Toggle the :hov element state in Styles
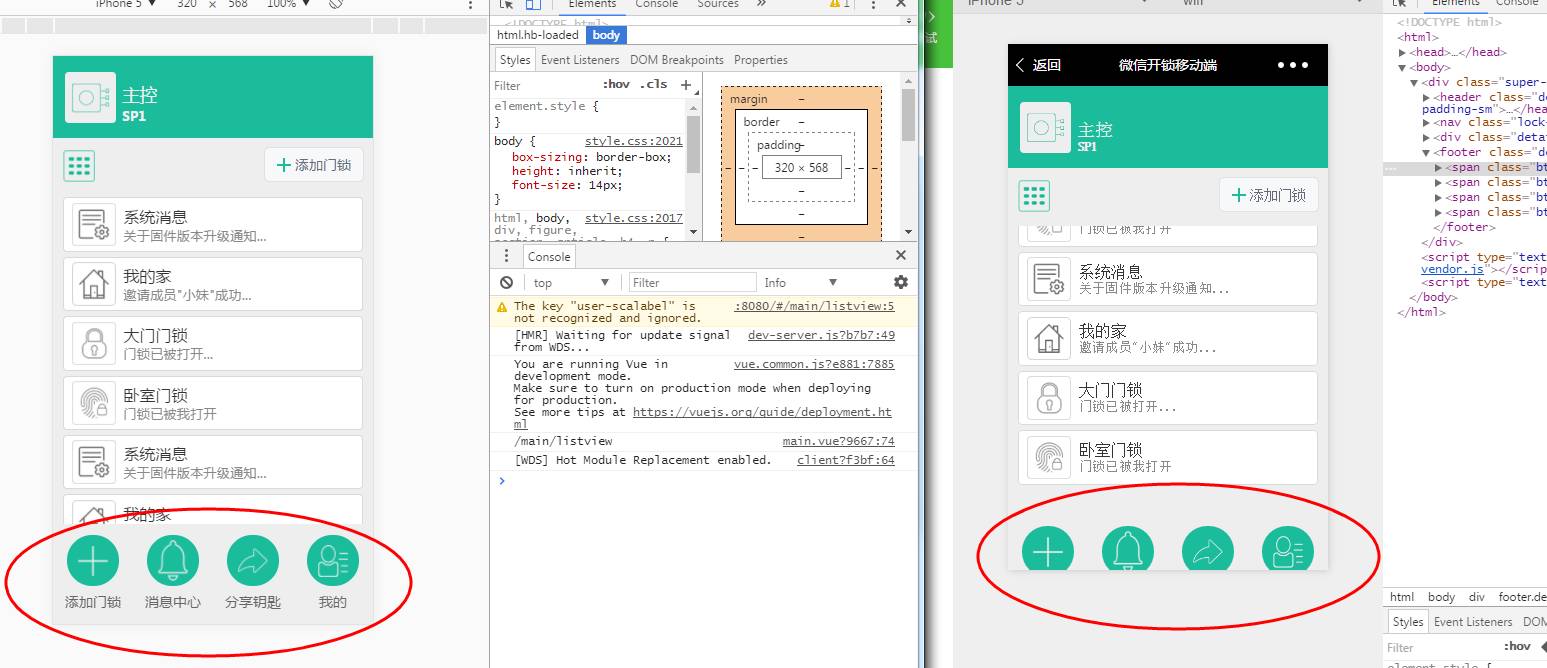The width and height of the screenshot is (1547, 668). pyautogui.click(x=616, y=85)
